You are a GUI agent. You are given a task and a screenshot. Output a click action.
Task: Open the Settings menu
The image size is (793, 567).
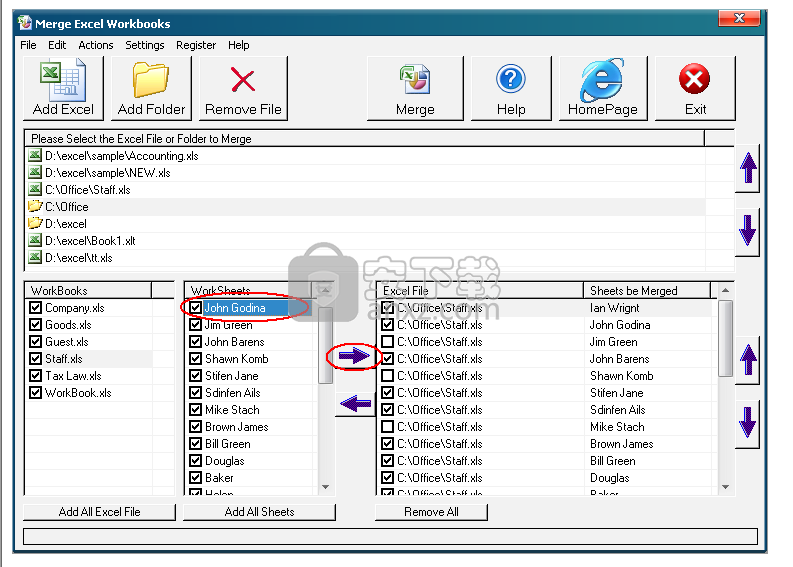[145, 45]
